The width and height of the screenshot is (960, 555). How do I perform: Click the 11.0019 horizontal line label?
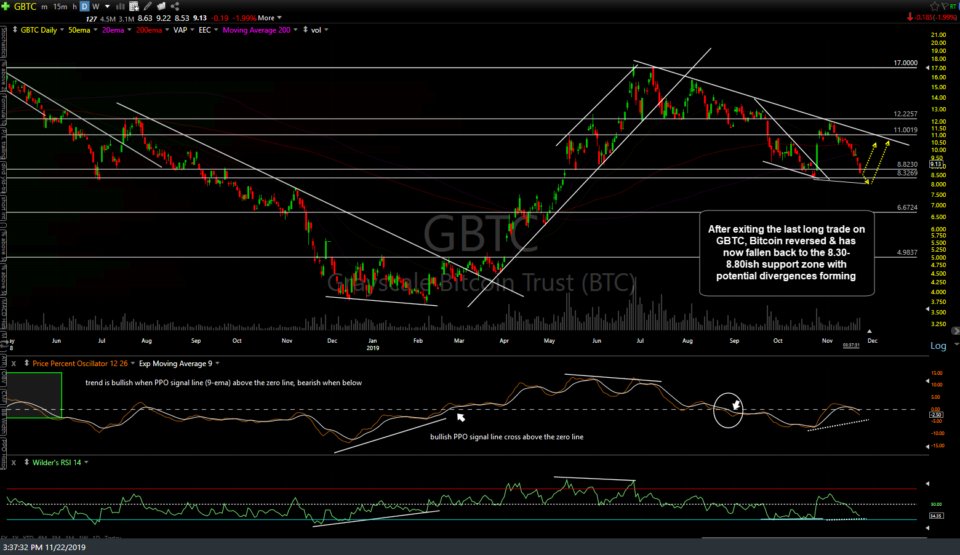[x=906, y=130]
